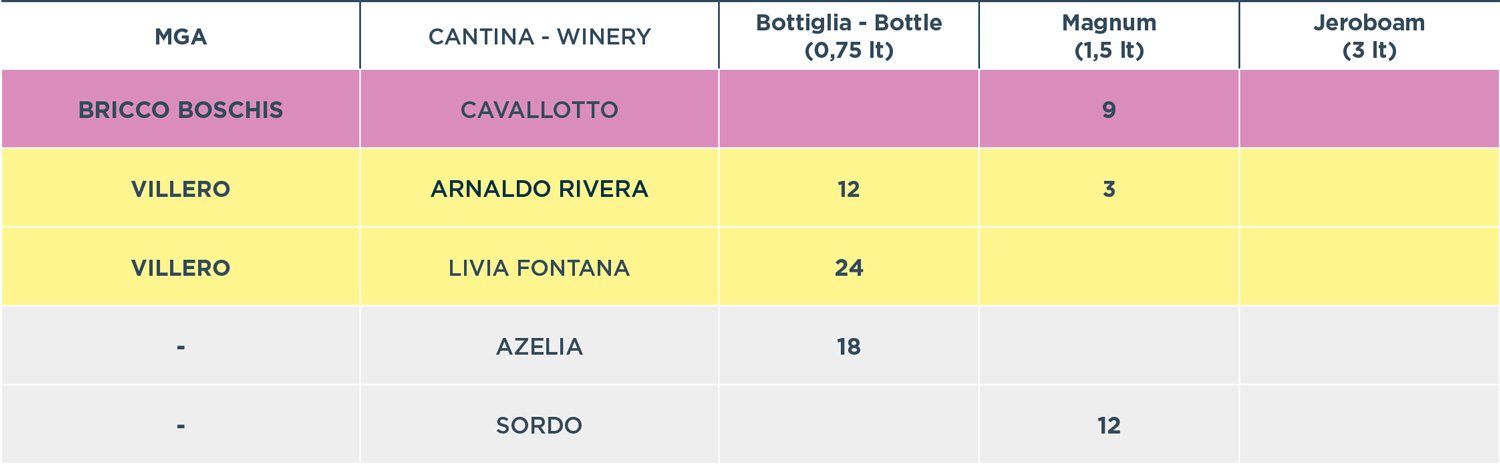Image resolution: width=1500 pixels, height=464 pixels.
Task: Click the BRICCO BOSCHIS cell
Action: pyautogui.click(x=180, y=110)
